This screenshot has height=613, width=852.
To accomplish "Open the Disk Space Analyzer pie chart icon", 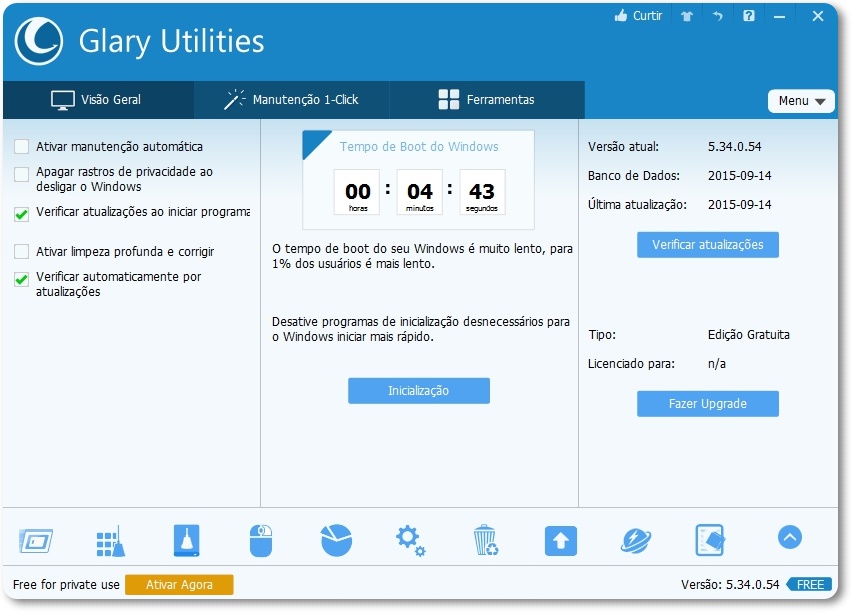I will coord(336,540).
